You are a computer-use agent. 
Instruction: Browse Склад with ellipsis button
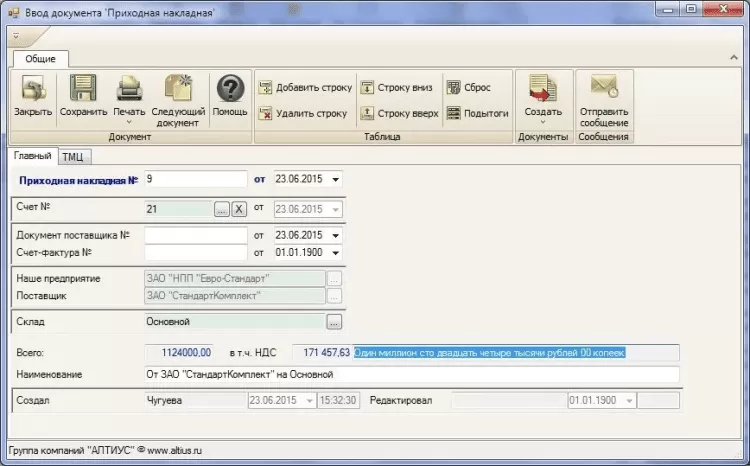[x=334, y=322]
